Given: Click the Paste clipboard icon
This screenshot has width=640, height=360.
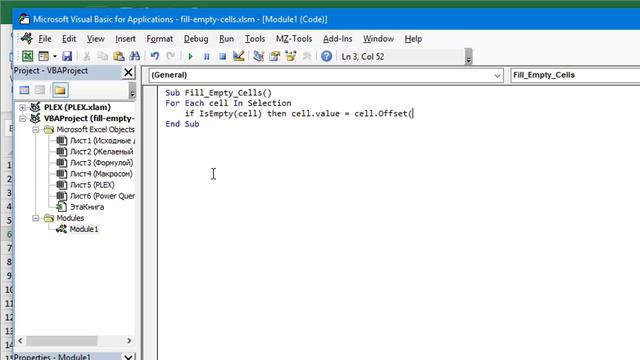Looking at the screenshot, I should 119,56.
